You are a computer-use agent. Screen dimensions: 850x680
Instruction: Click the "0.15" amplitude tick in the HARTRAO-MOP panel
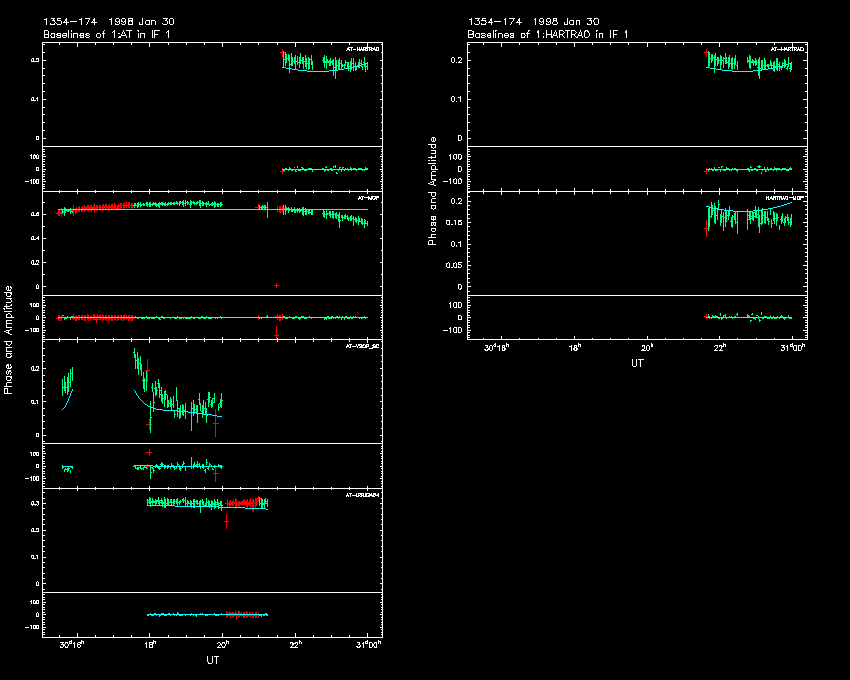tap(454, 223)
